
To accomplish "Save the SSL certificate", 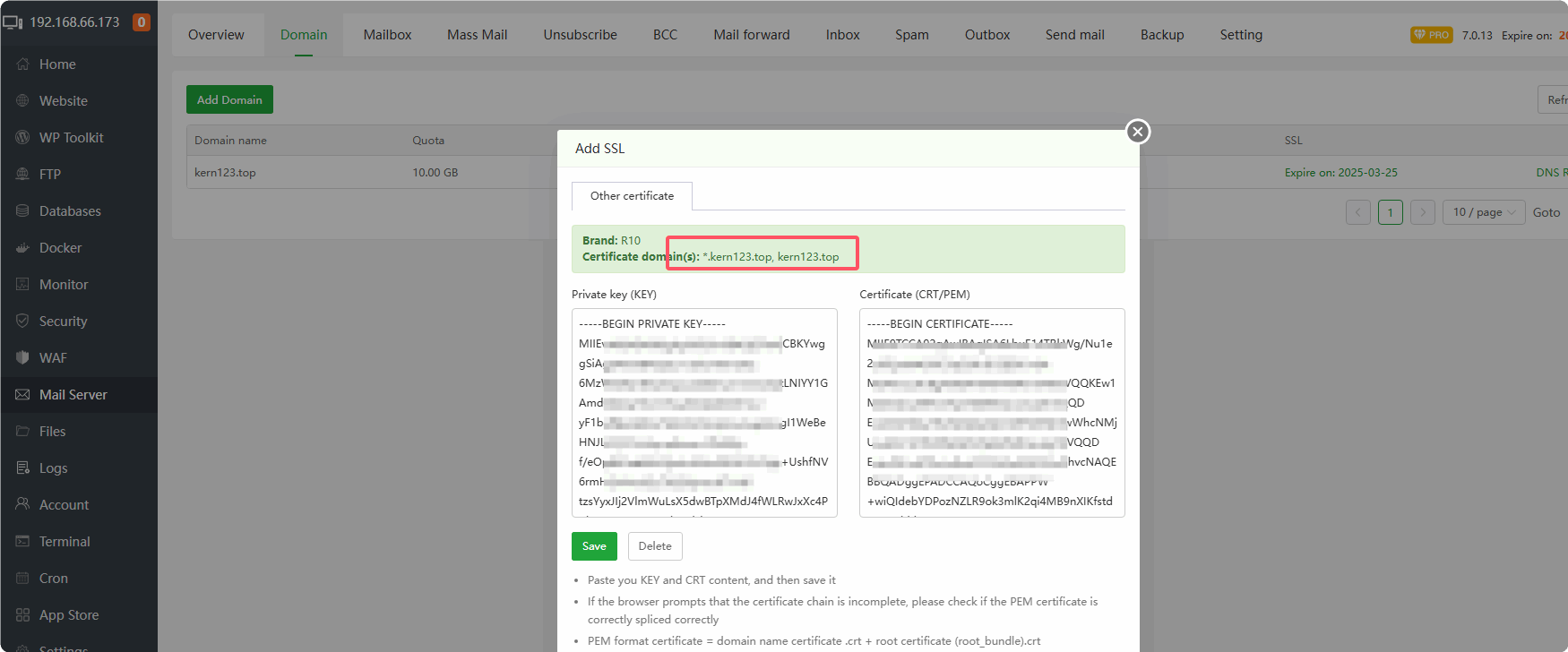I will [594, 546].
